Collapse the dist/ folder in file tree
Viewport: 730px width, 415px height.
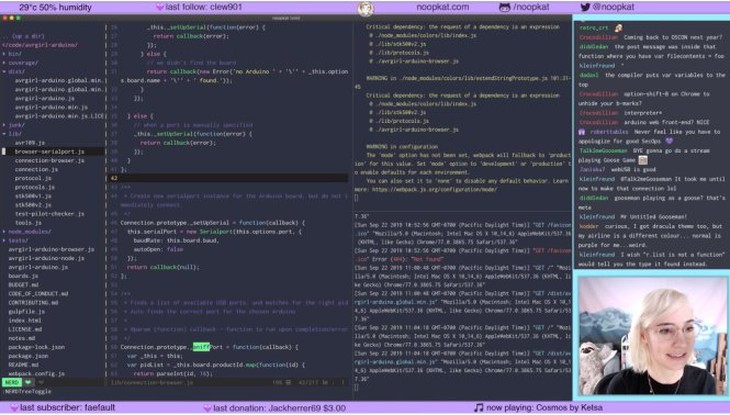(x=17, y=71)
